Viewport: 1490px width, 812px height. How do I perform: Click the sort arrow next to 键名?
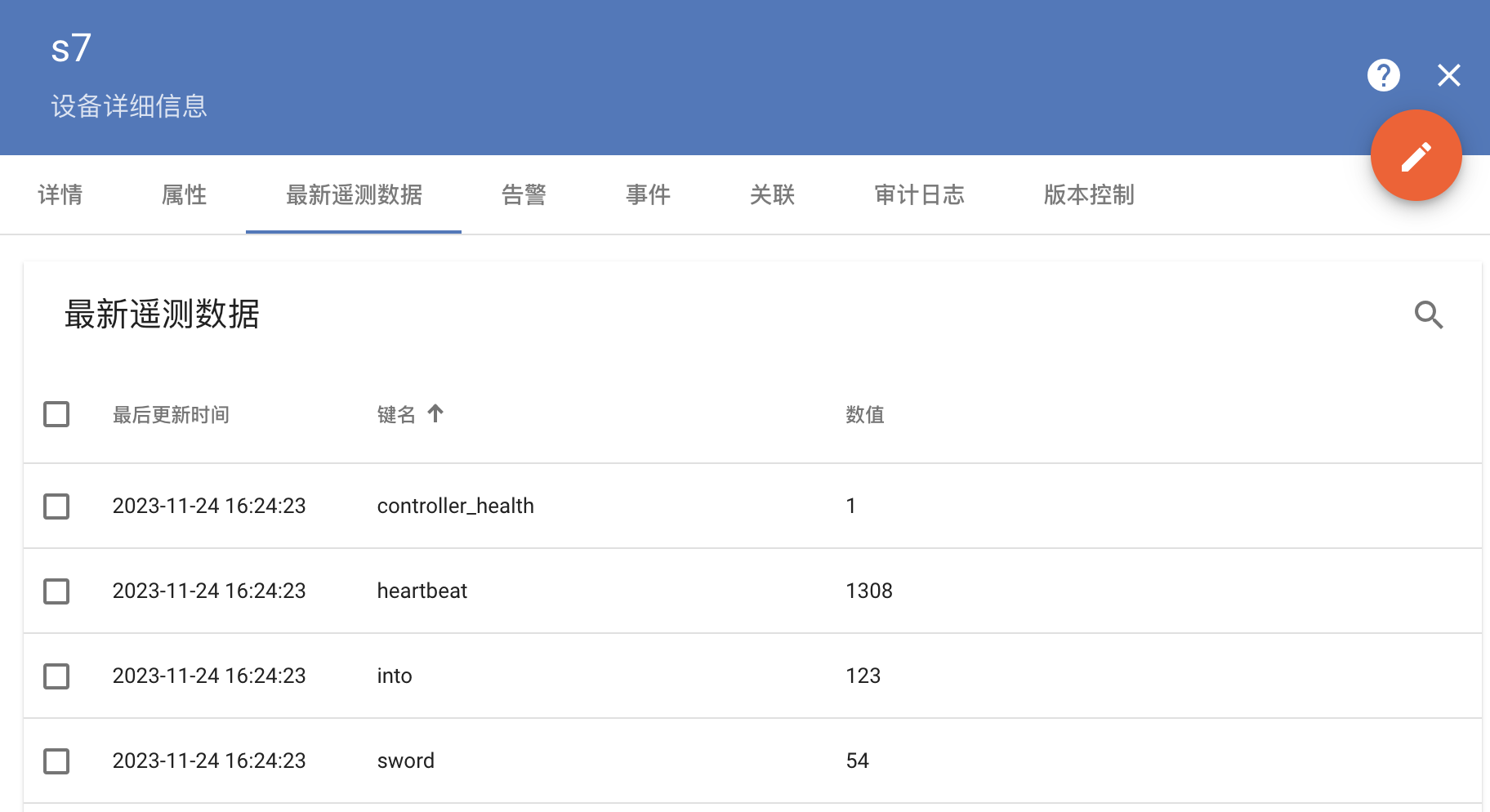tap(435, 413)
